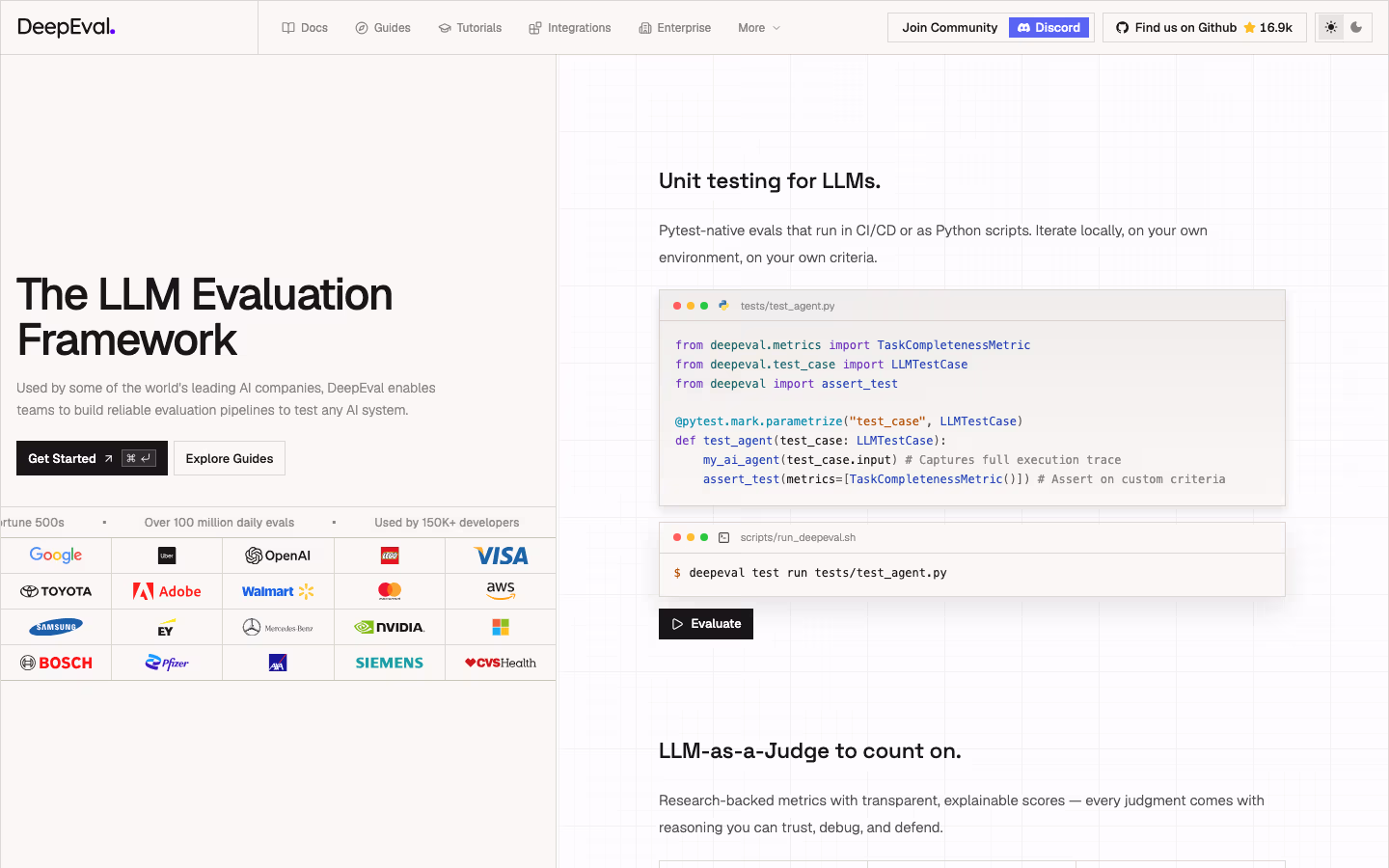The height and width of the screenshot is (868, 1389).
Task: Click the 'from deepeval.test_case import' code line
Action: click(x=822, y=365)
